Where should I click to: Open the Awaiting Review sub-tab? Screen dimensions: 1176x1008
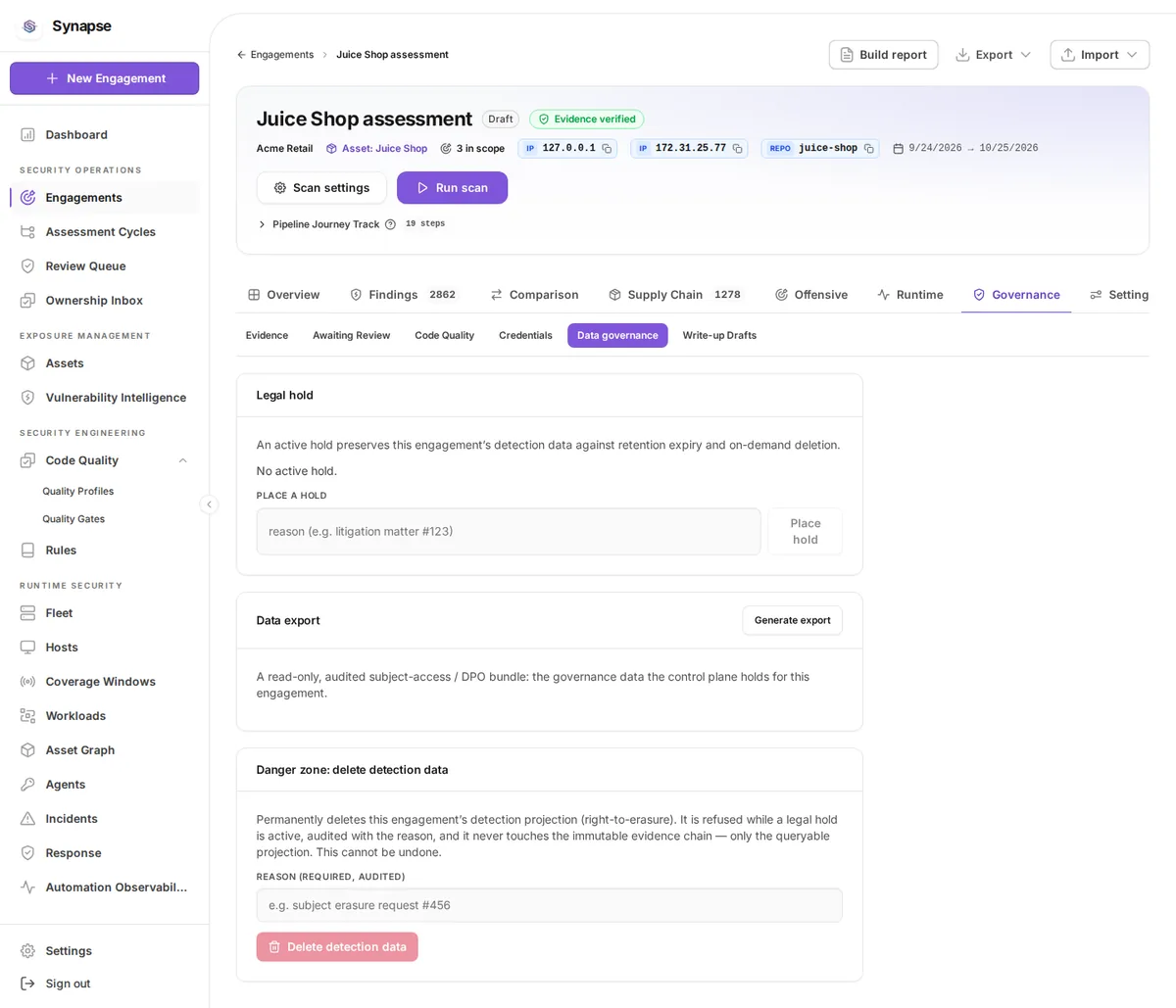(352, 335)
